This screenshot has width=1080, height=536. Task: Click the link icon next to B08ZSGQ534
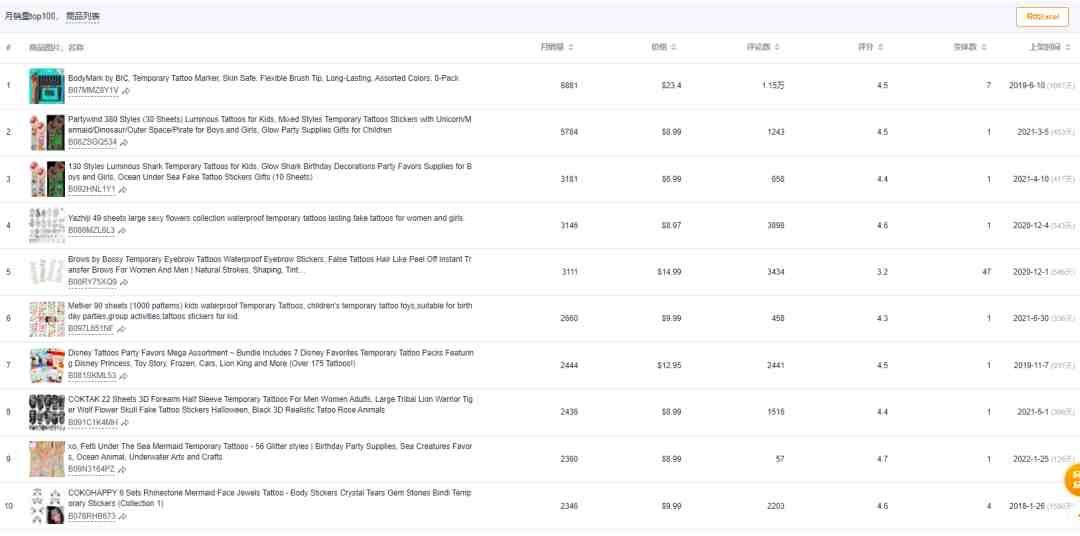(123, 142)
